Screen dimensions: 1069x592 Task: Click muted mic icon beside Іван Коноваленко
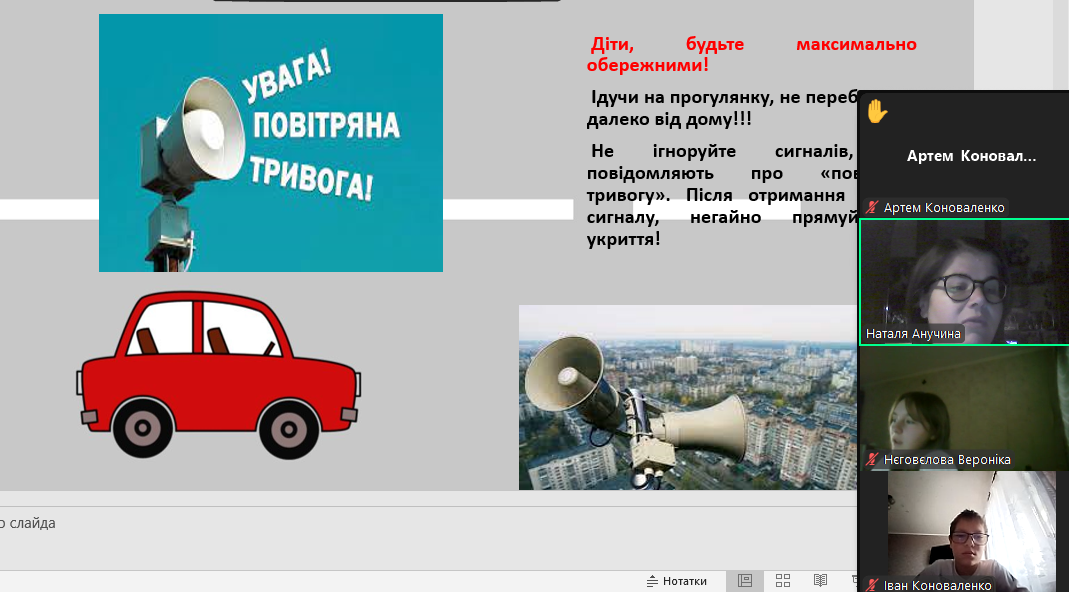[873, 585]
